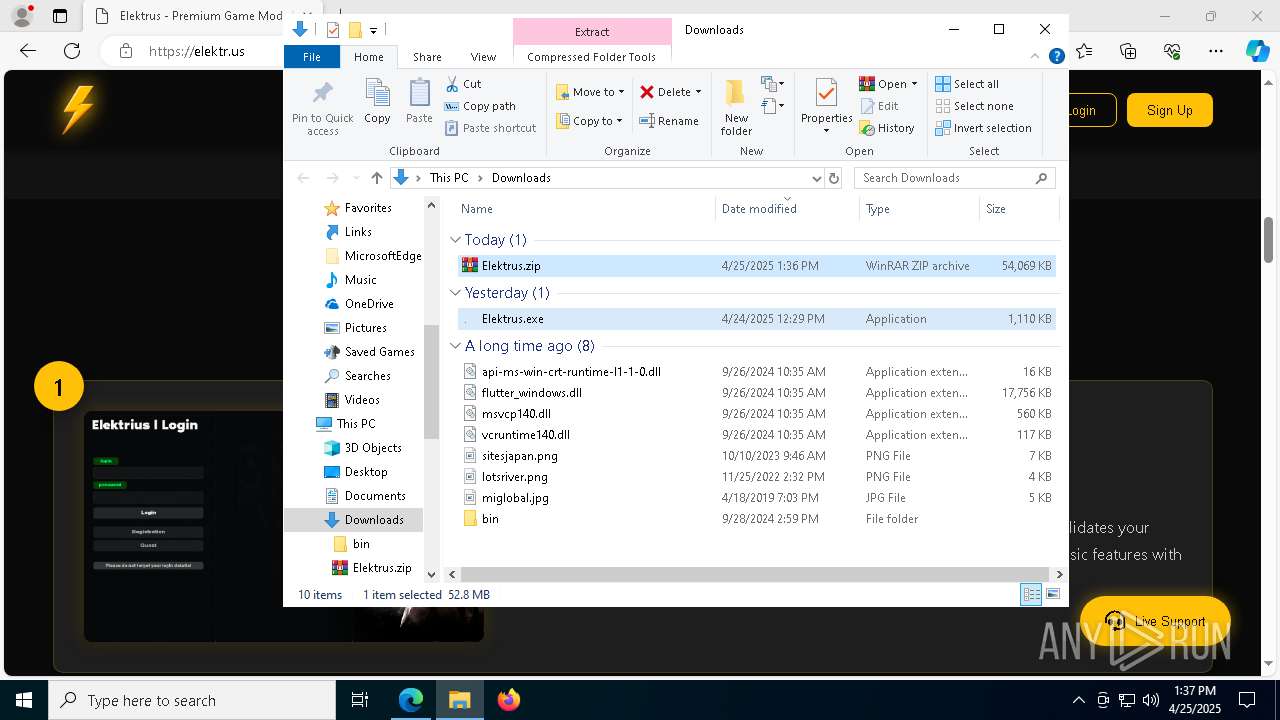Open the File menu
Viewport: 1280px width, 720px height.
click(x=312, y=57)
